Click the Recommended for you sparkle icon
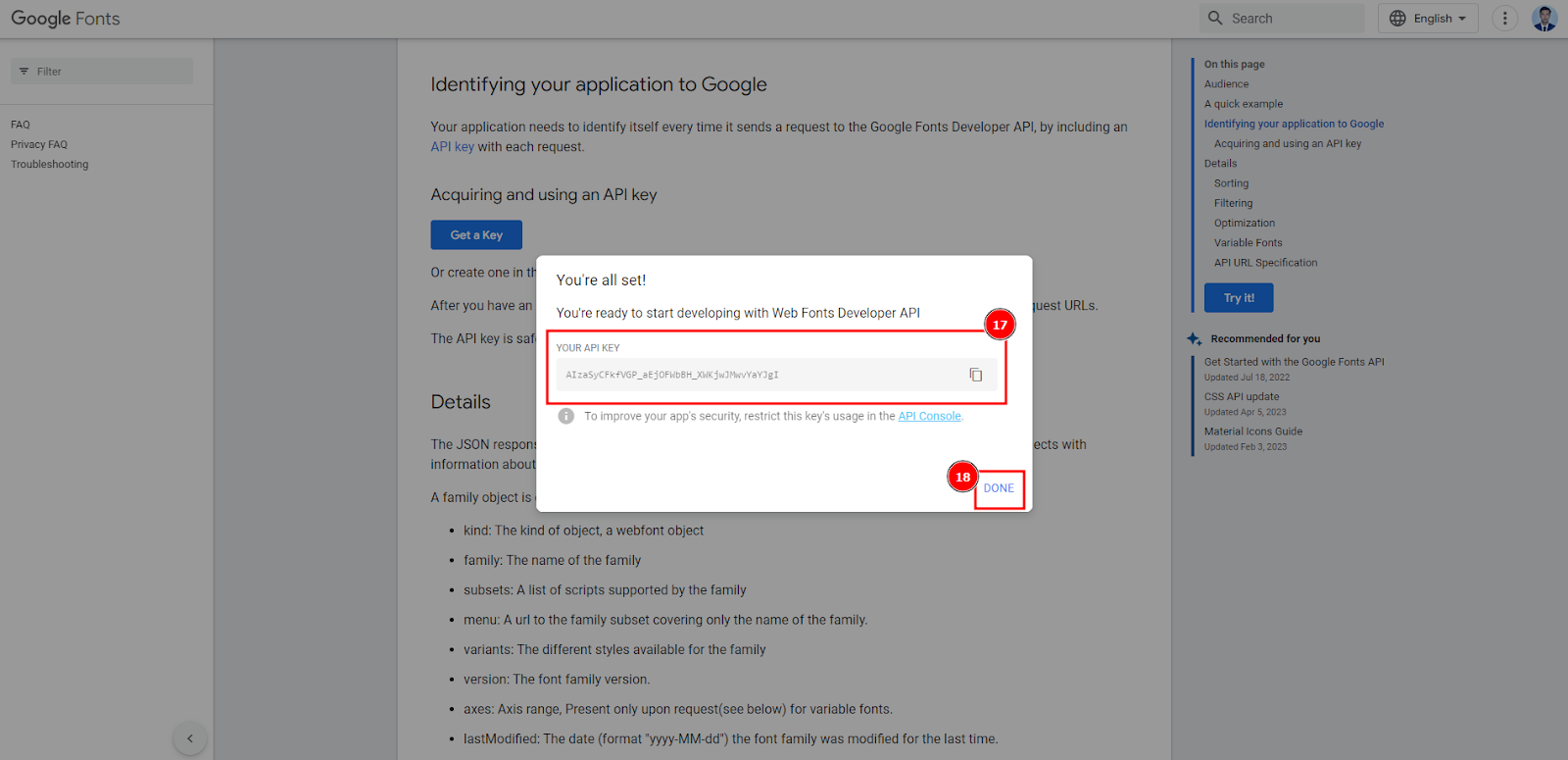The image size is (1568, 760). pos(1194,338)
